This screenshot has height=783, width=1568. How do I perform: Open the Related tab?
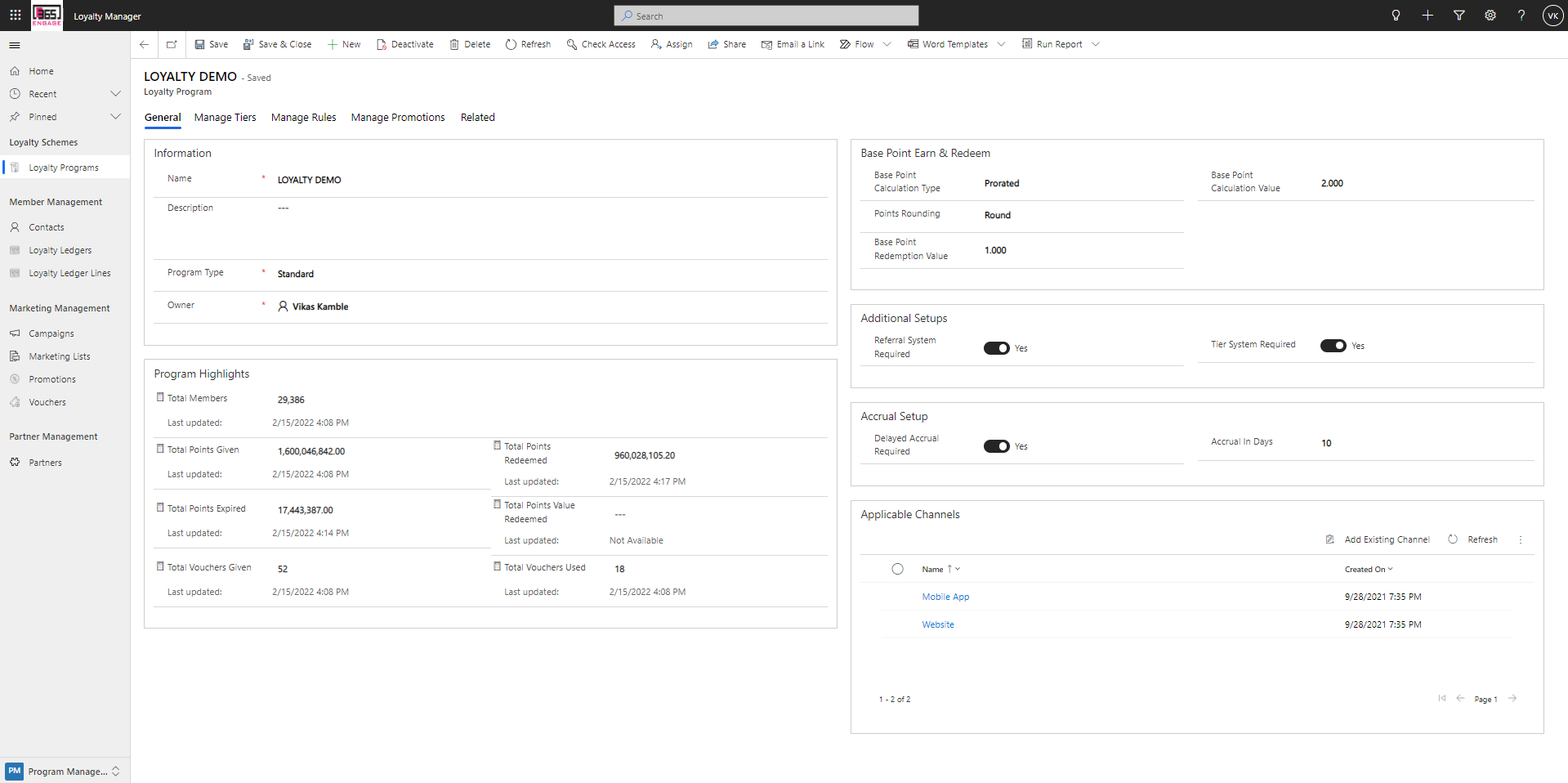(477, 117)
